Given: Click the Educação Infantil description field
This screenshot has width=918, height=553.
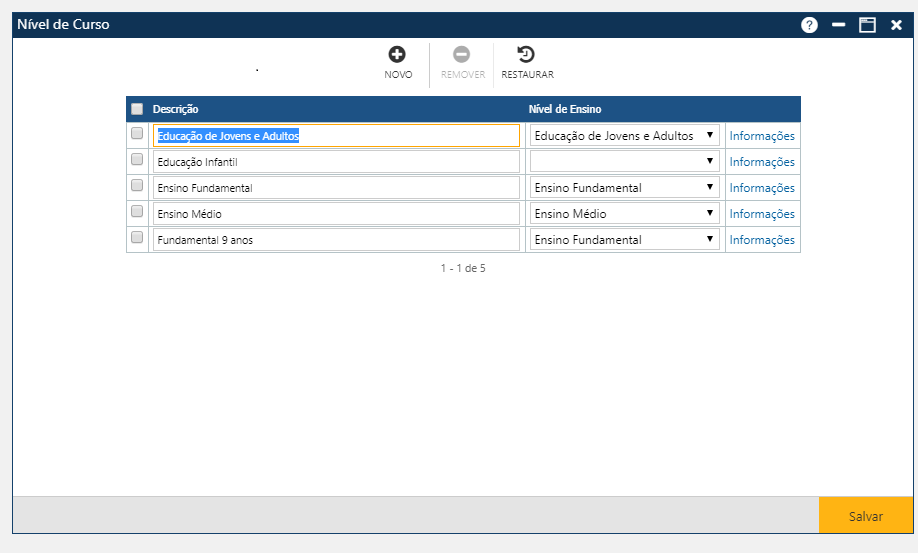Looking at the screenshot, I should pyautogui.click(x=336, y=161).
